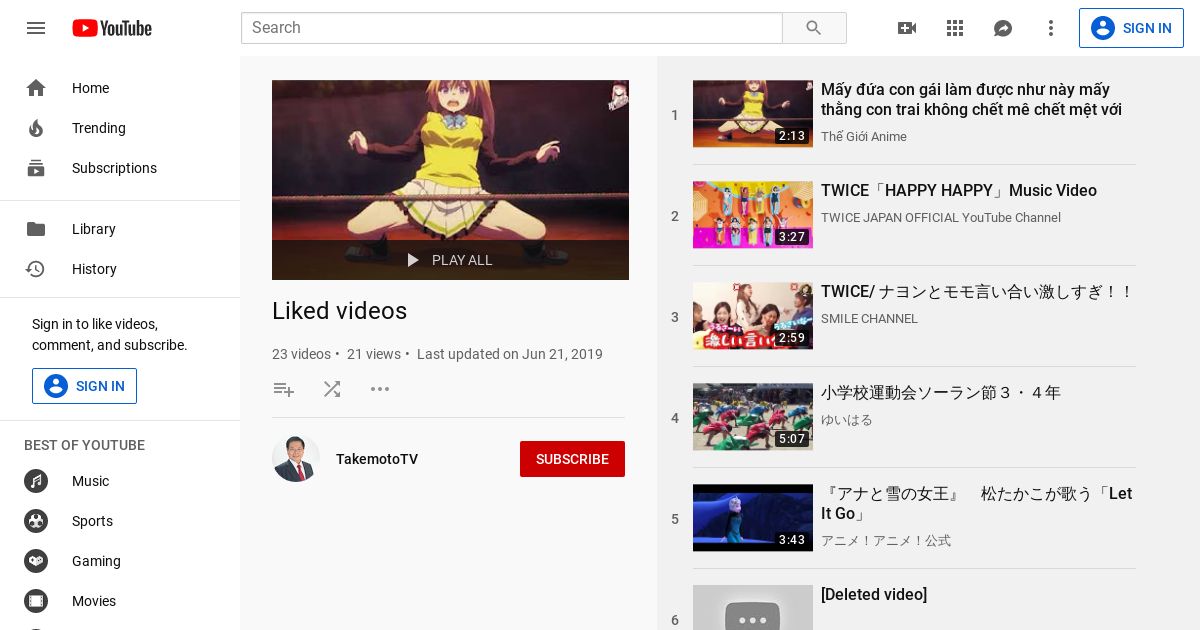Click the top-right SIGN IN button

(1131, 28)
